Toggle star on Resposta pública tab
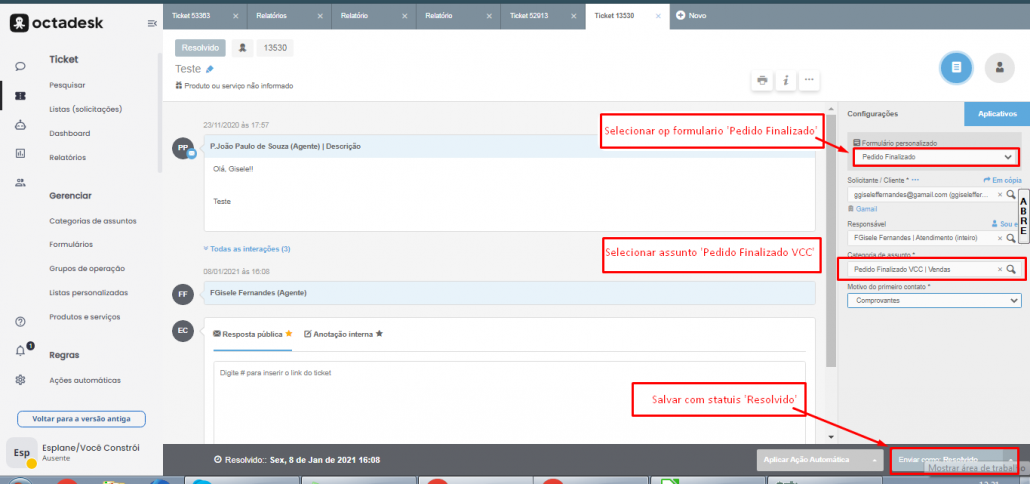 tap(289, 333)
